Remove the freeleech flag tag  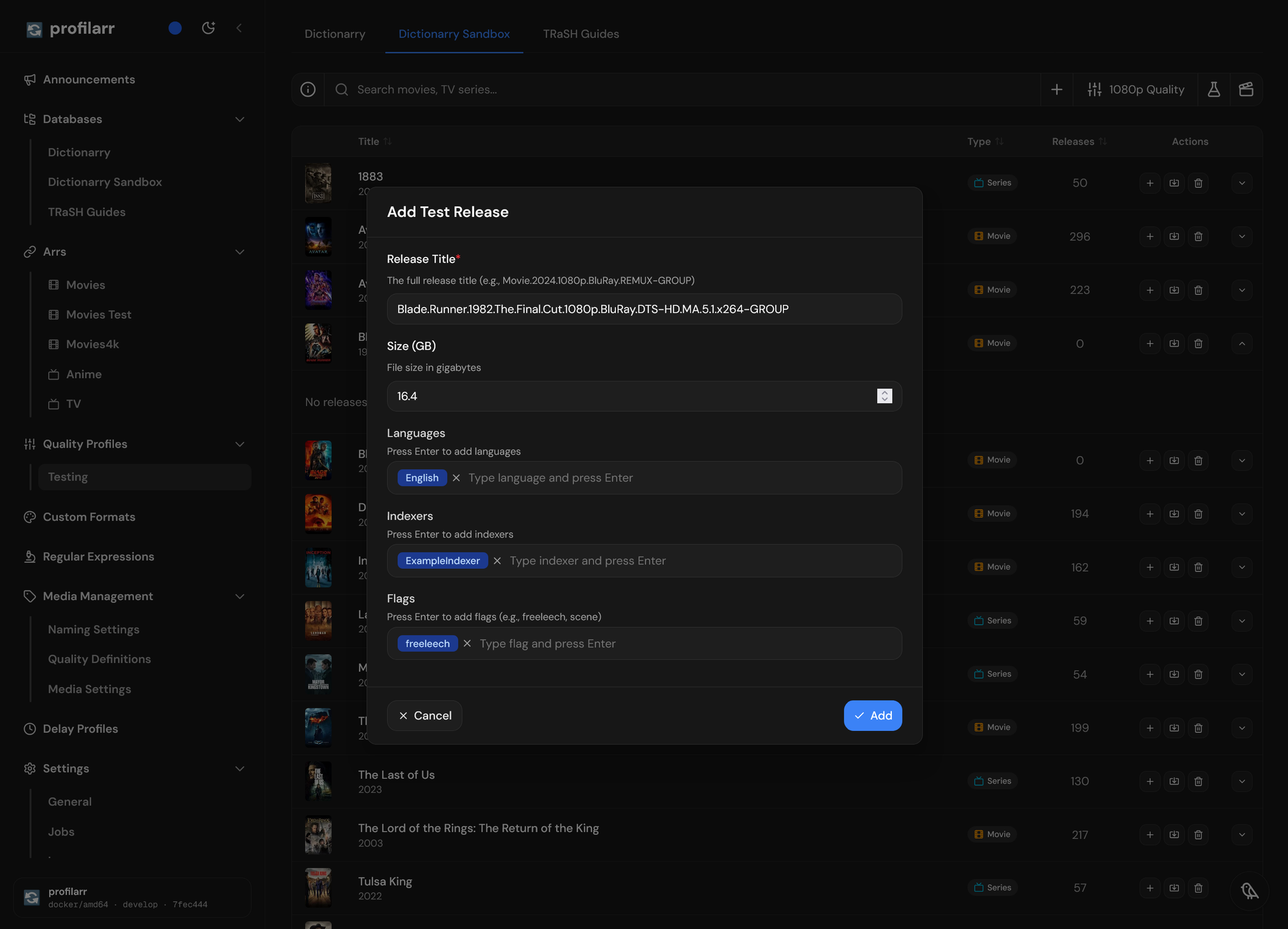pyautogui.click(x=467, y=644)
